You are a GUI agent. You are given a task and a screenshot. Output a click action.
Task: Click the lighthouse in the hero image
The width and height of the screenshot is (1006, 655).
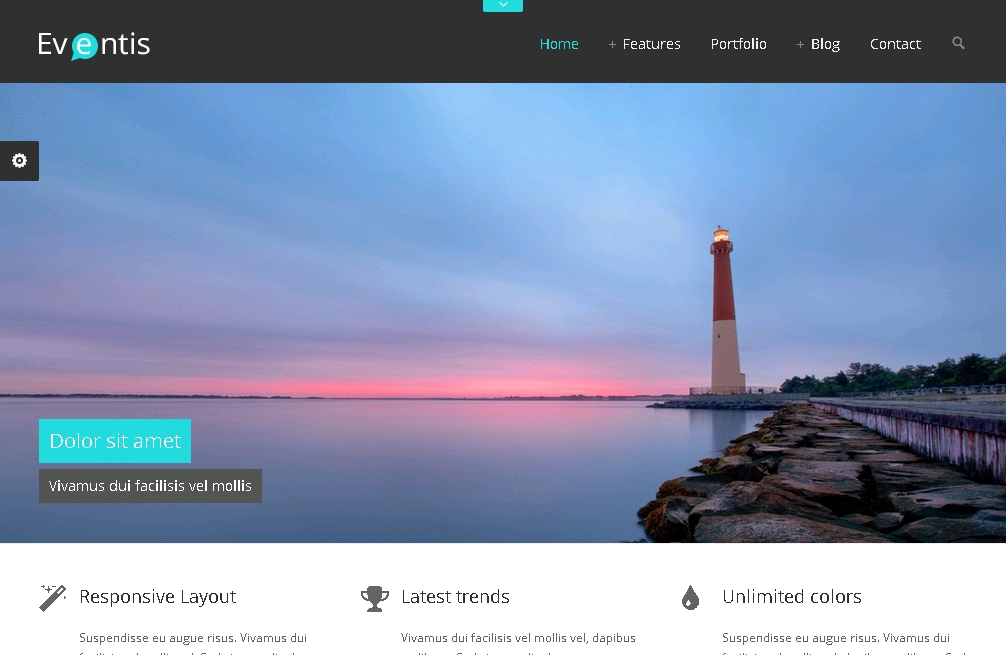pos(725,310)
